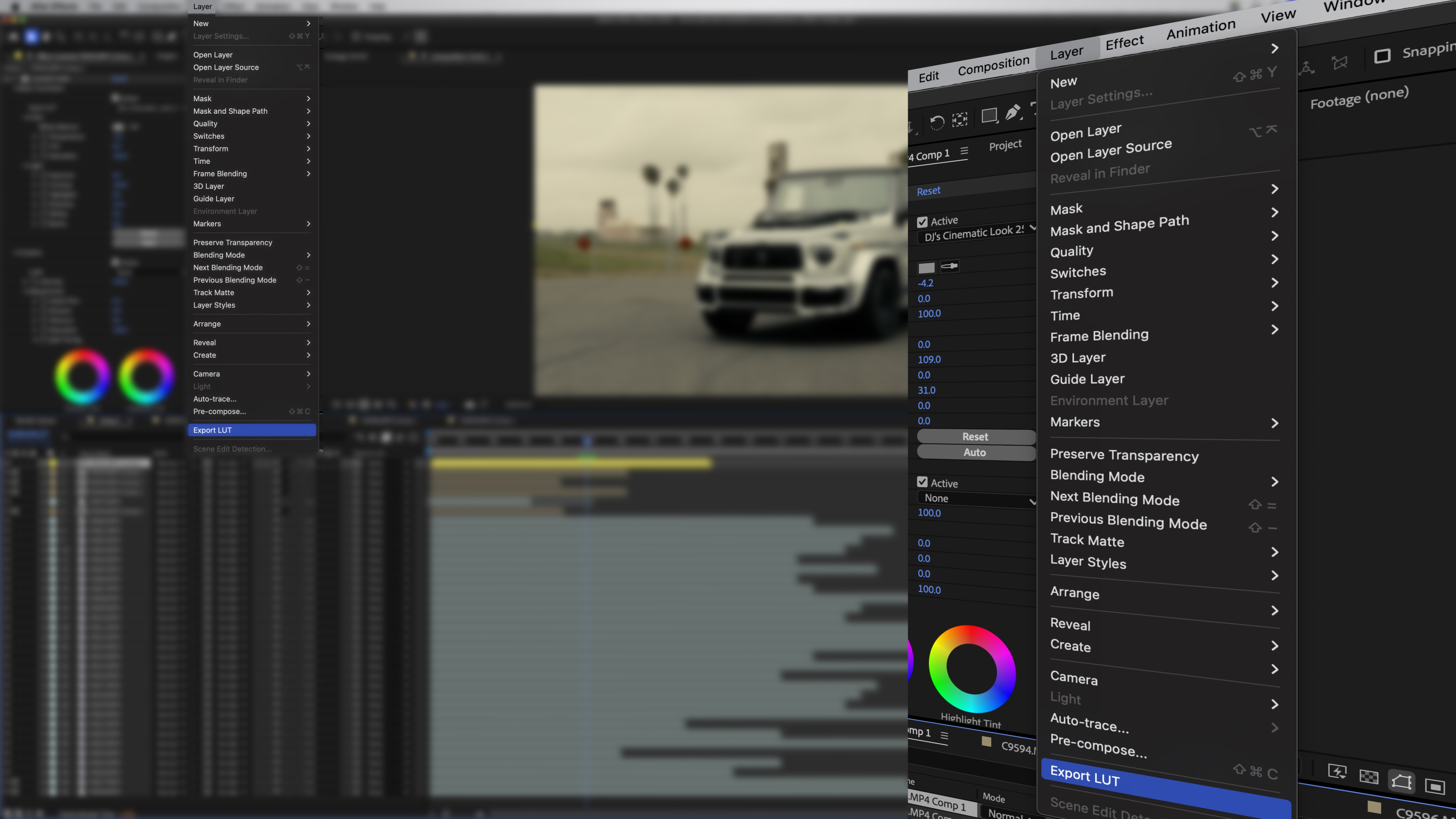Choose Markers in the enlarged menu
The height and width of the screenshot is (819, 1456).
pos(1075,422)
